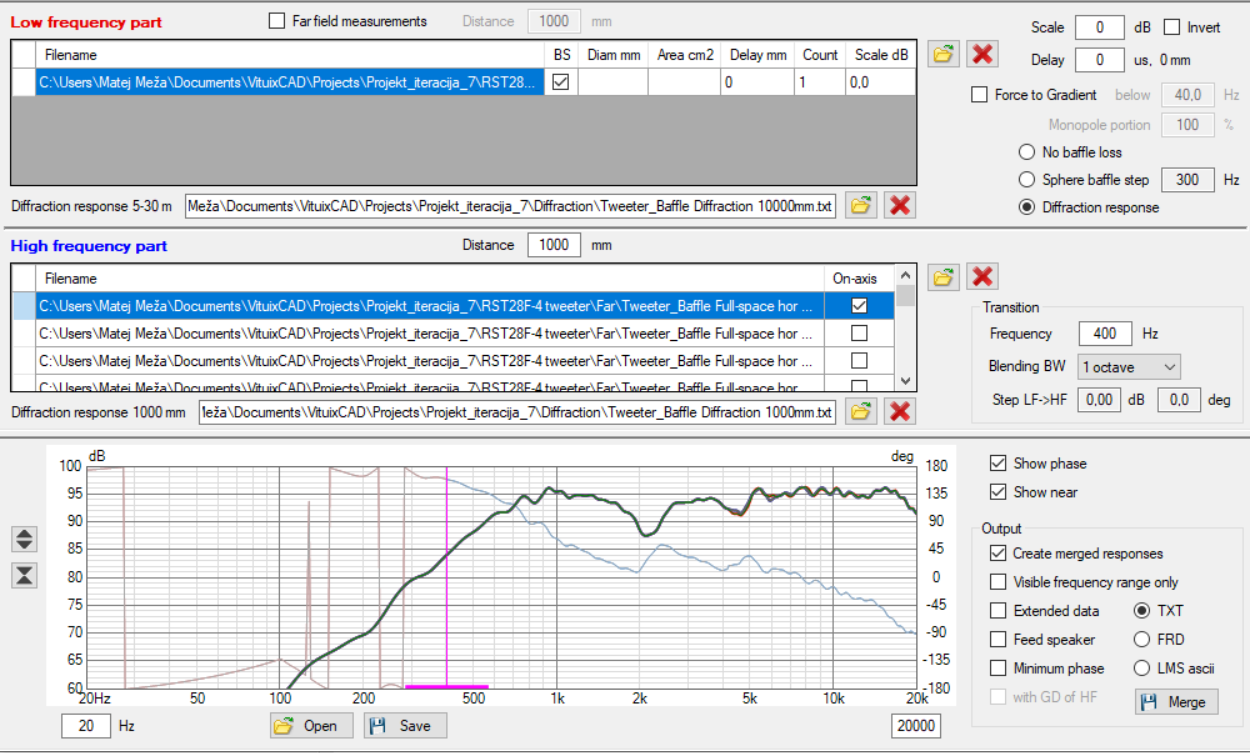1250x753 pixels.
Task: Select Diffraction response radio button
Action: 1026,207
